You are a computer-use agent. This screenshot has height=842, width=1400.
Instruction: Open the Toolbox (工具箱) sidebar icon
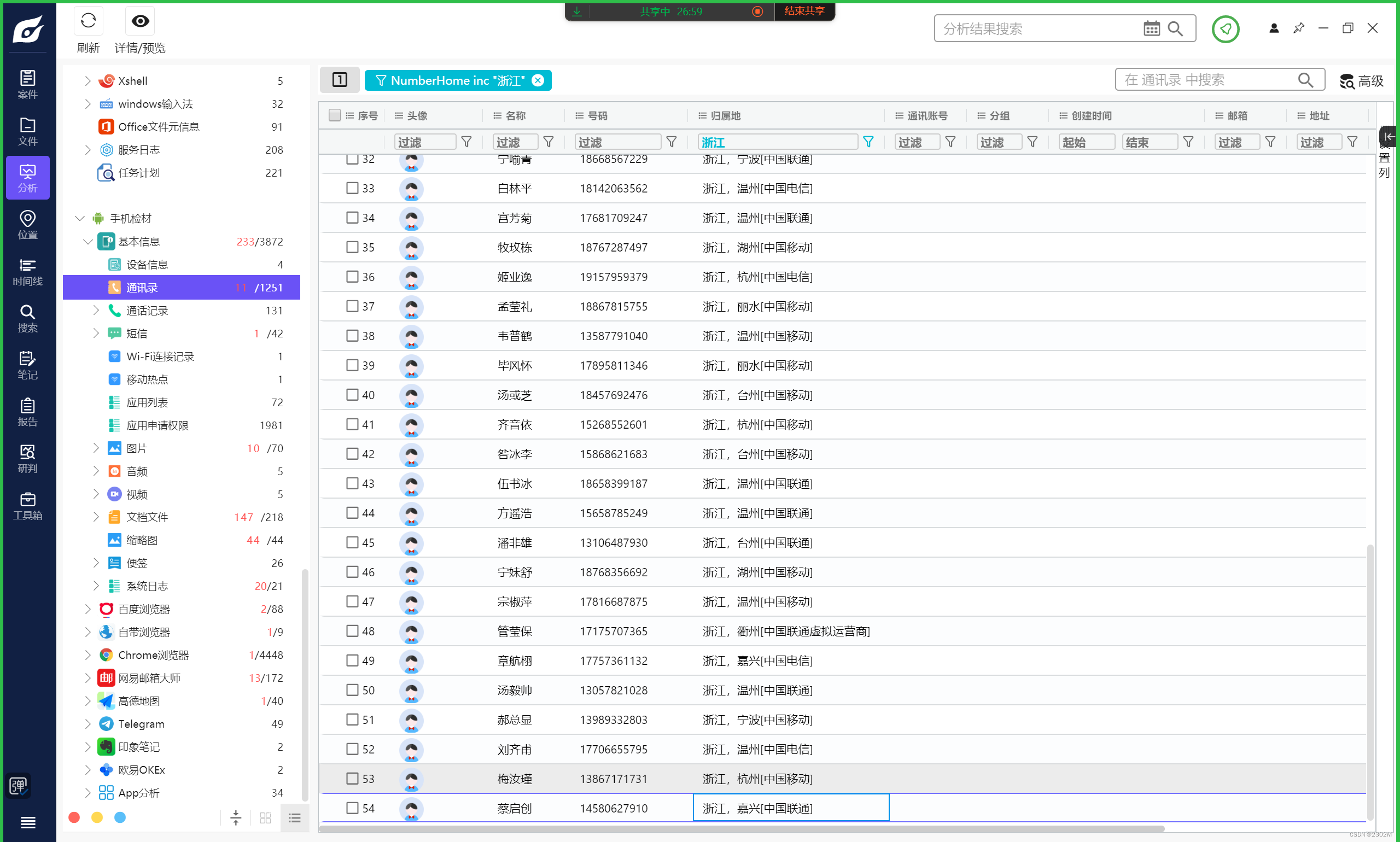coord(27,506)
